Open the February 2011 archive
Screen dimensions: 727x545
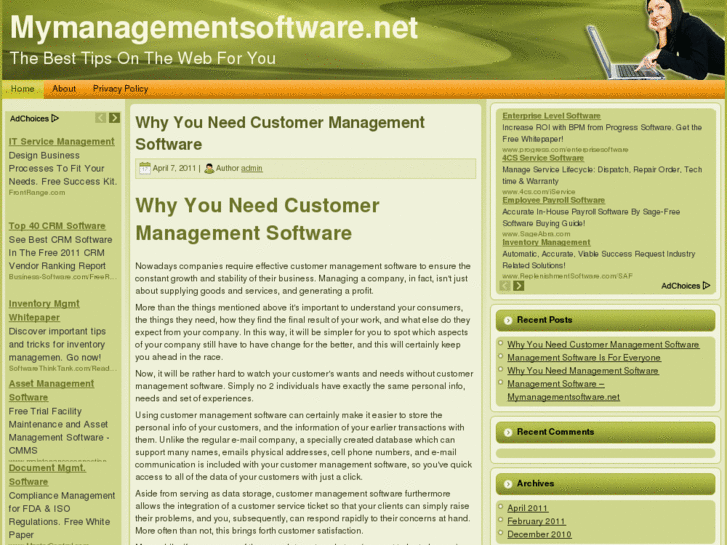pyautogui.click(x=536, y=521)
